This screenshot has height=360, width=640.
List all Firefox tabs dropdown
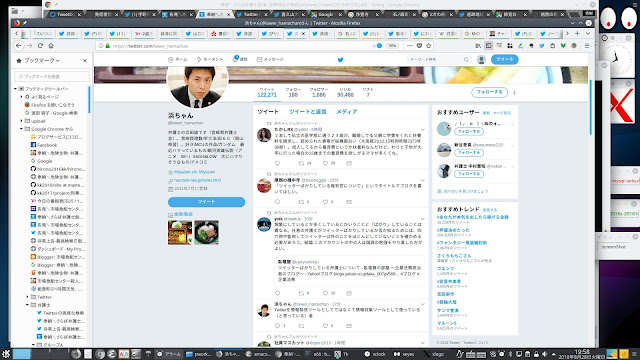588,33
